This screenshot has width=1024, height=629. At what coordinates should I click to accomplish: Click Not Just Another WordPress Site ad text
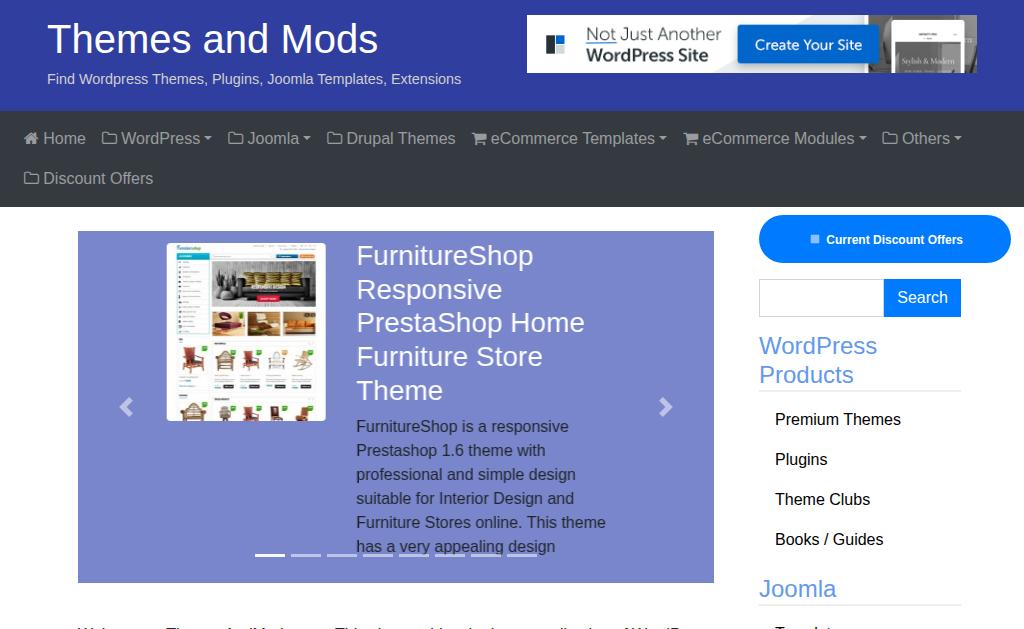point(653,44)
